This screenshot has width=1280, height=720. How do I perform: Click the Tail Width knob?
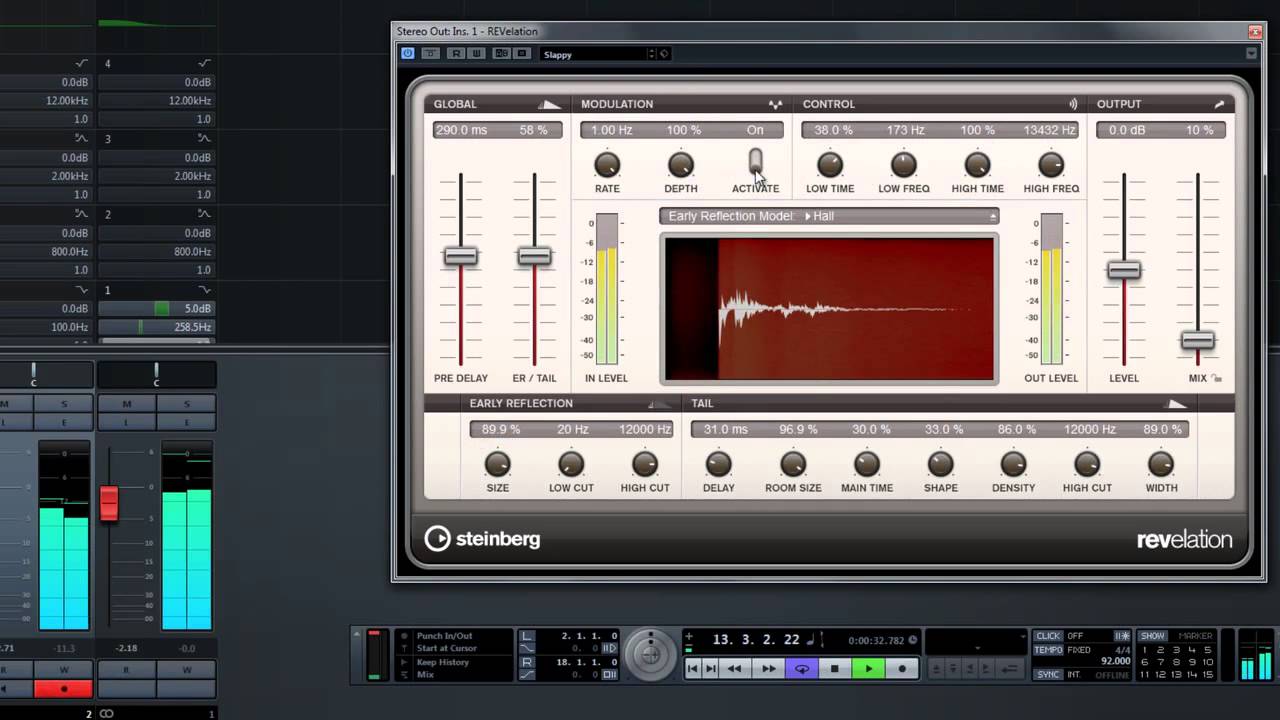pyautogui.click(x=1161, y=464)
